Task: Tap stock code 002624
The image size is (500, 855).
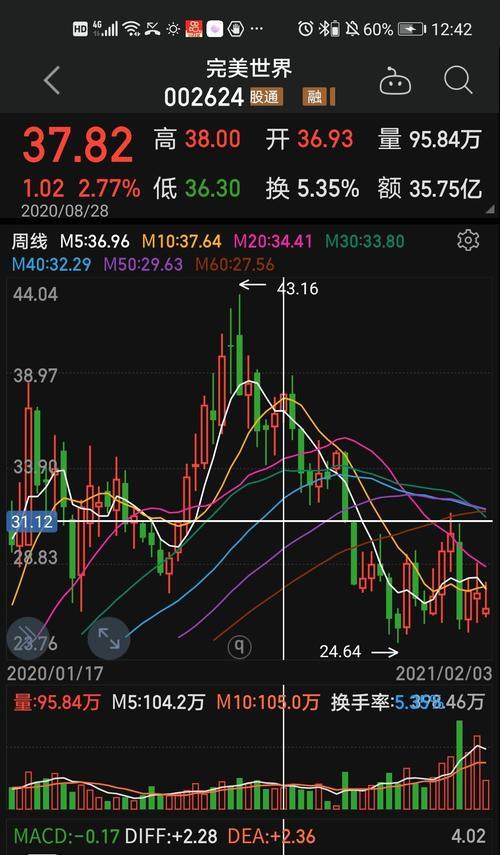Action: [204, 98]
